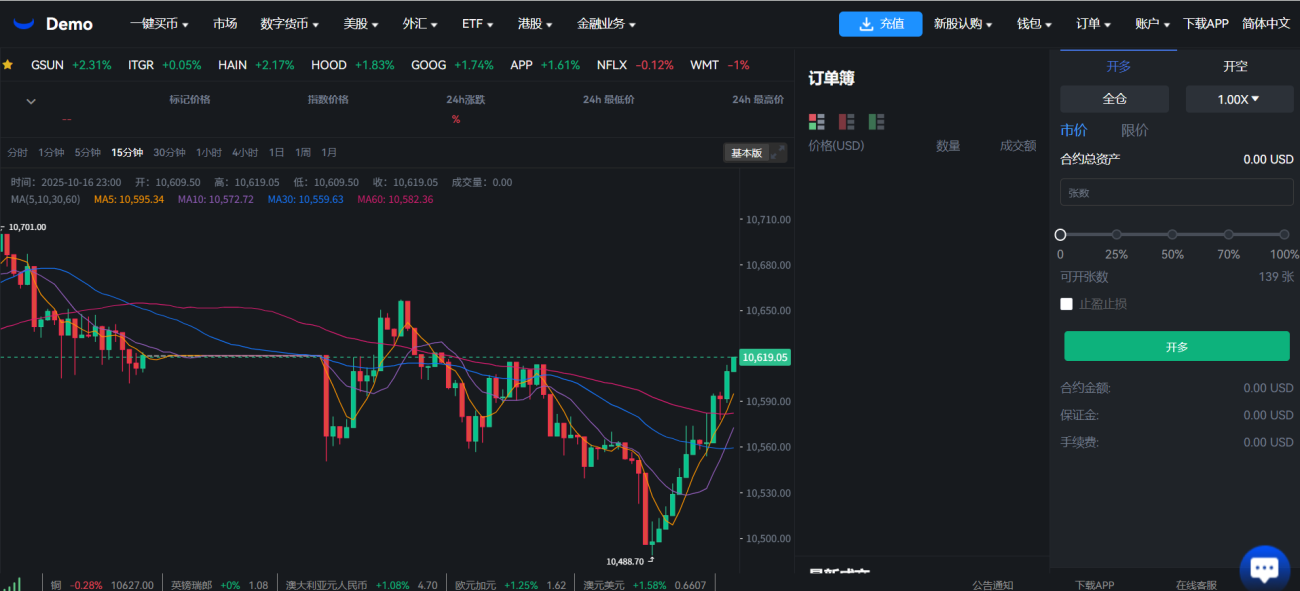Click the Demo logo icon
The image size is (1300, 591).
(24, 23)
